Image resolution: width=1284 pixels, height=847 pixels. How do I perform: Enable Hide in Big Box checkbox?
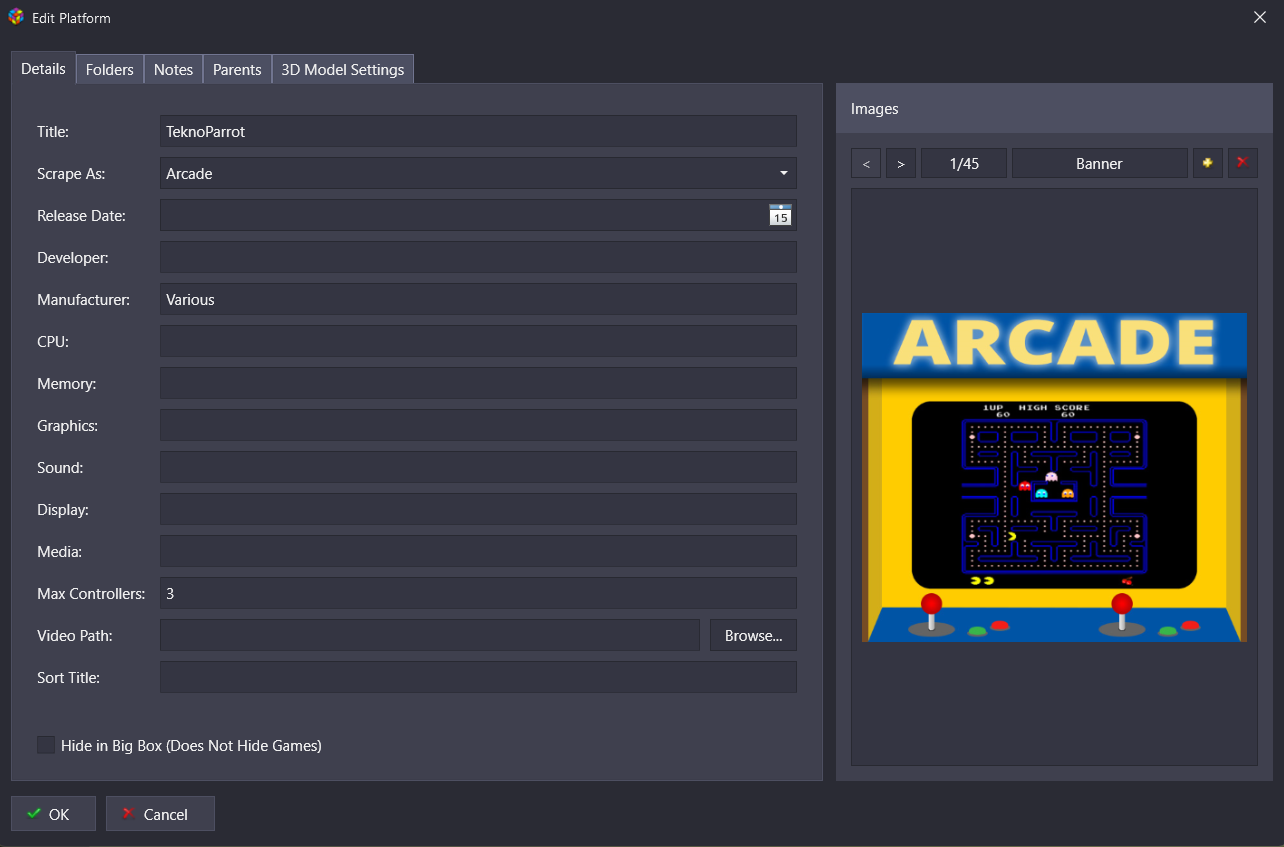46,745
